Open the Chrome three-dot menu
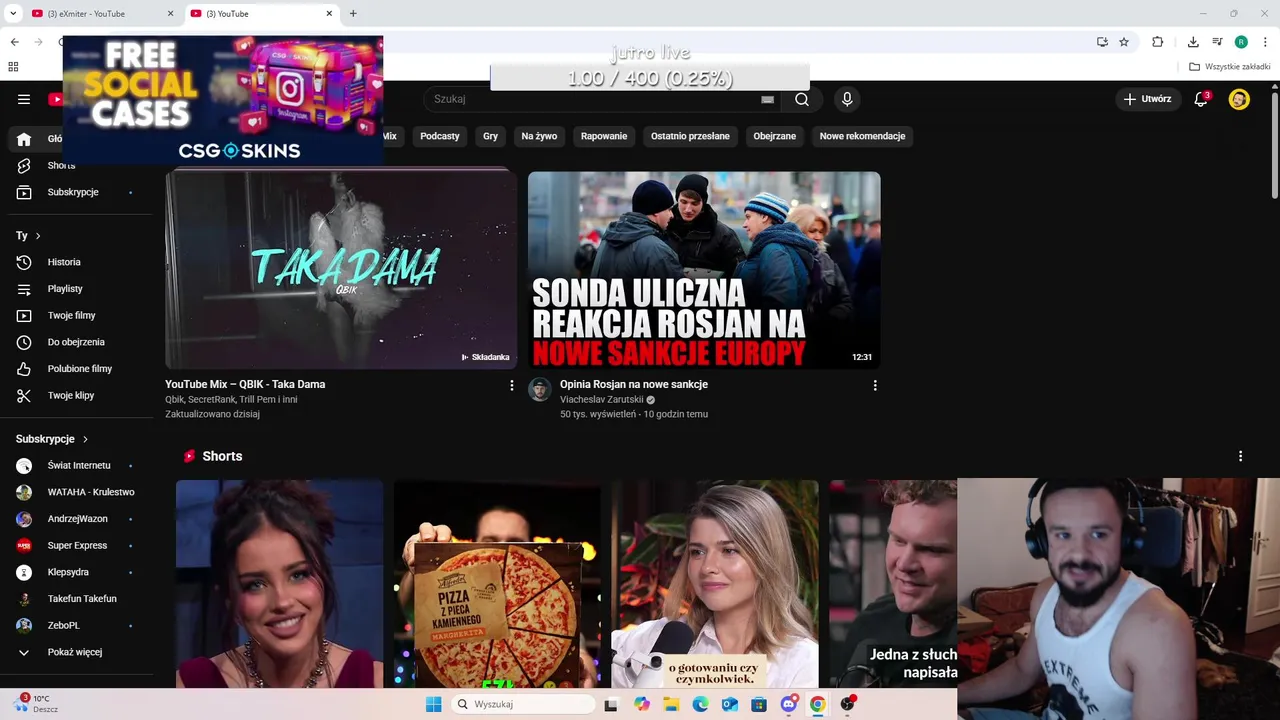The width and height of the screenshot is (1280, 720). click(1265, 42)
